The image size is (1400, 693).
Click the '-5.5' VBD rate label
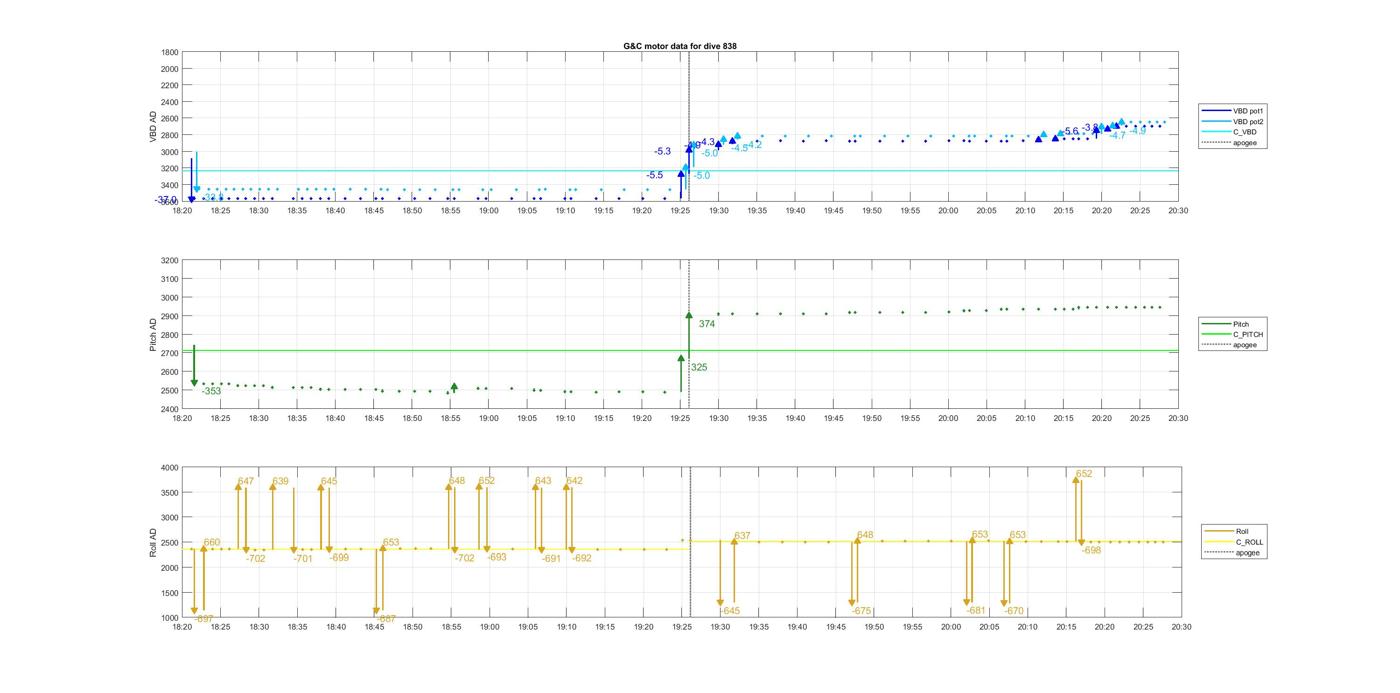(654, 175)
